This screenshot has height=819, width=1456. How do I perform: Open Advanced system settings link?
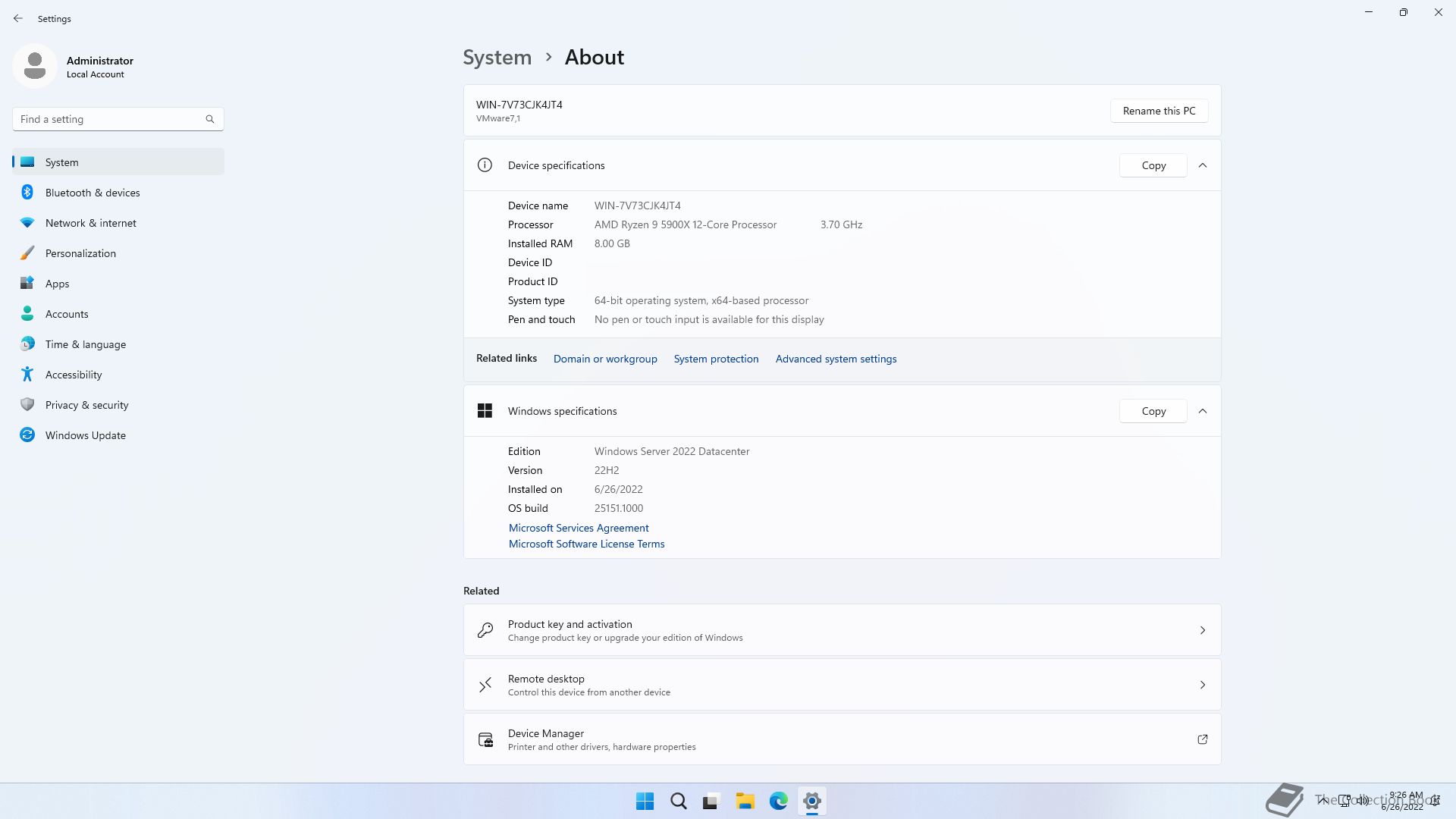836,359
